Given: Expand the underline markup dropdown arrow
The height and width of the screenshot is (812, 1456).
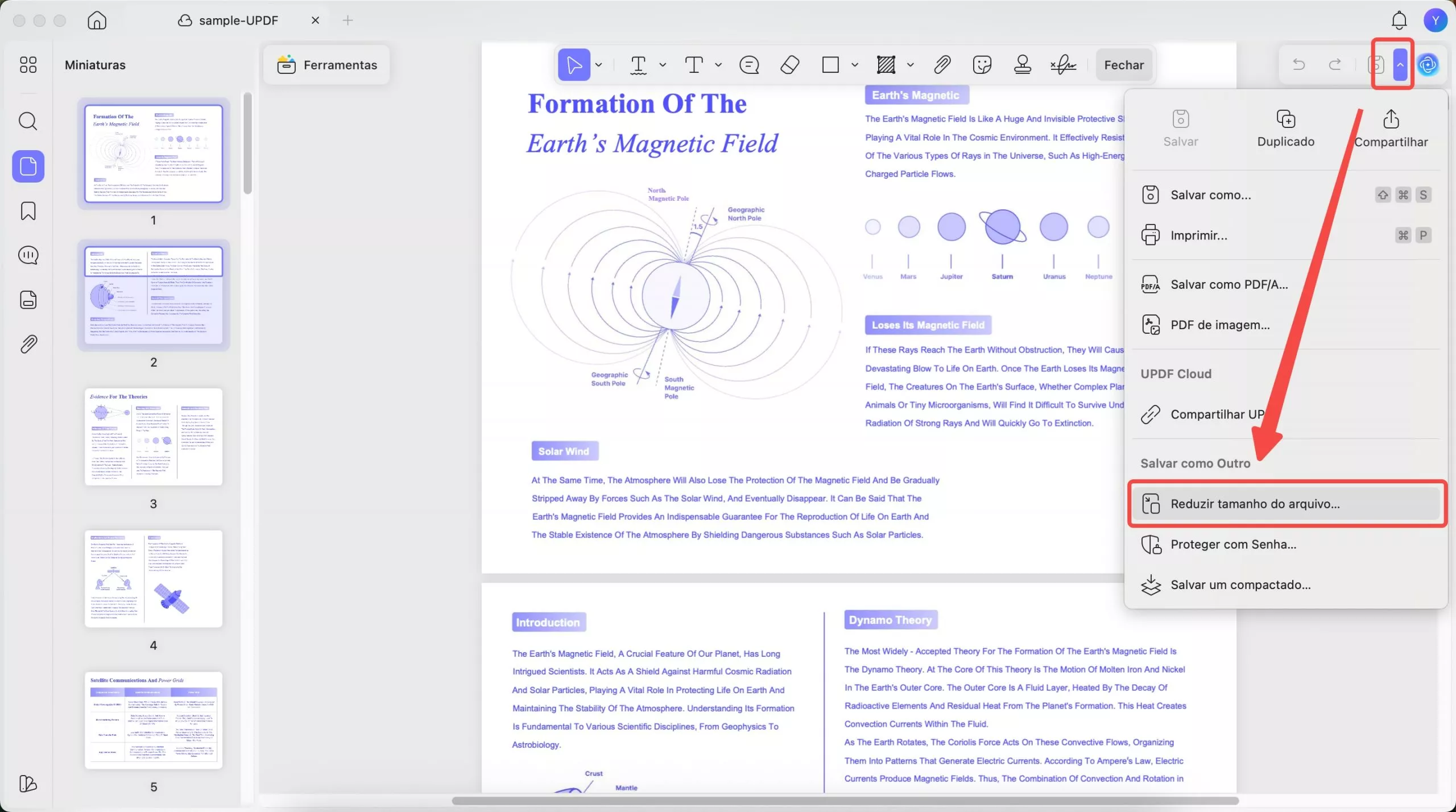Looking at the screenshot, I should pyautogui.click(x=663, y=65).
